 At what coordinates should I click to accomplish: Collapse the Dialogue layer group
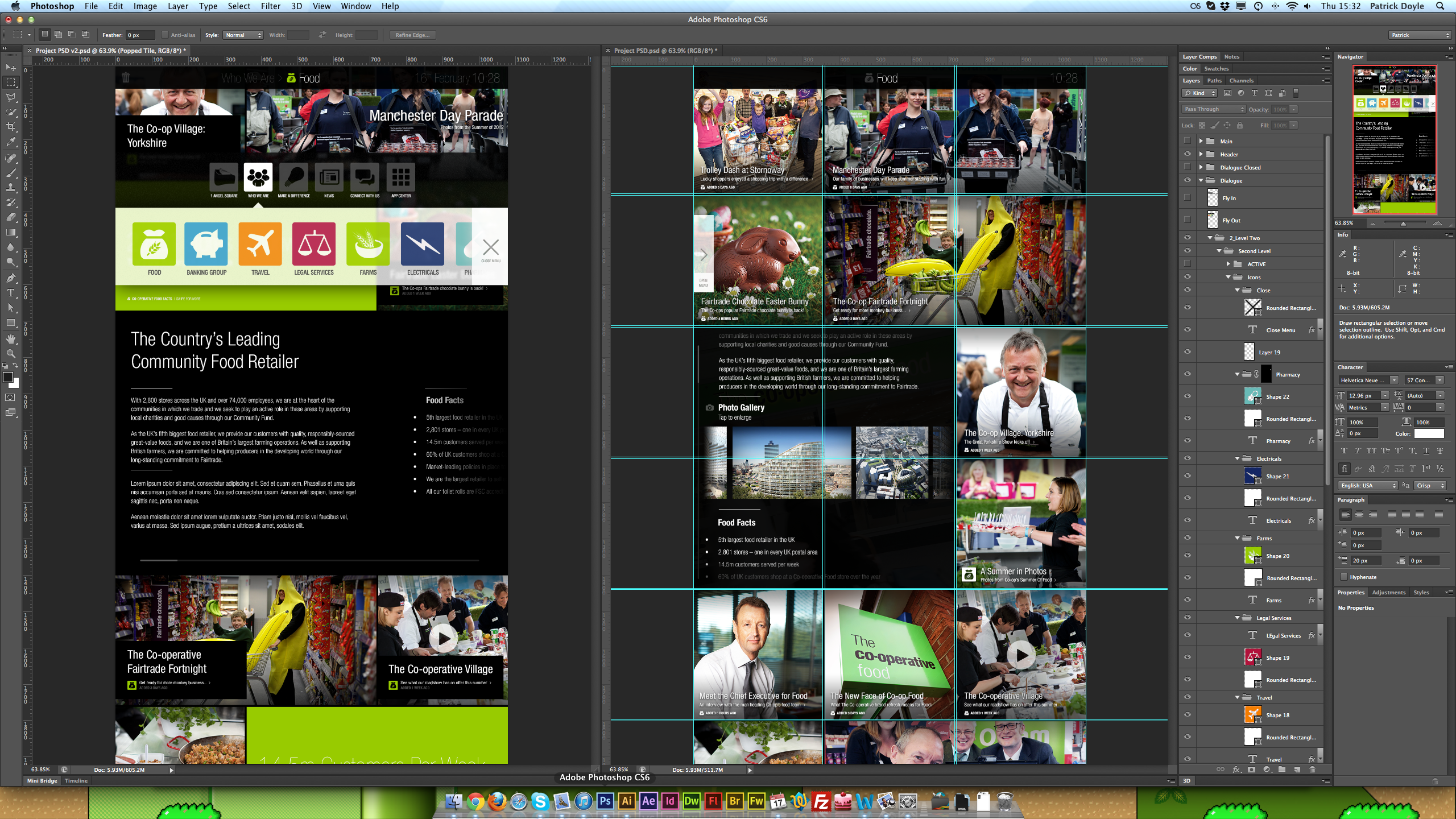1202,180
